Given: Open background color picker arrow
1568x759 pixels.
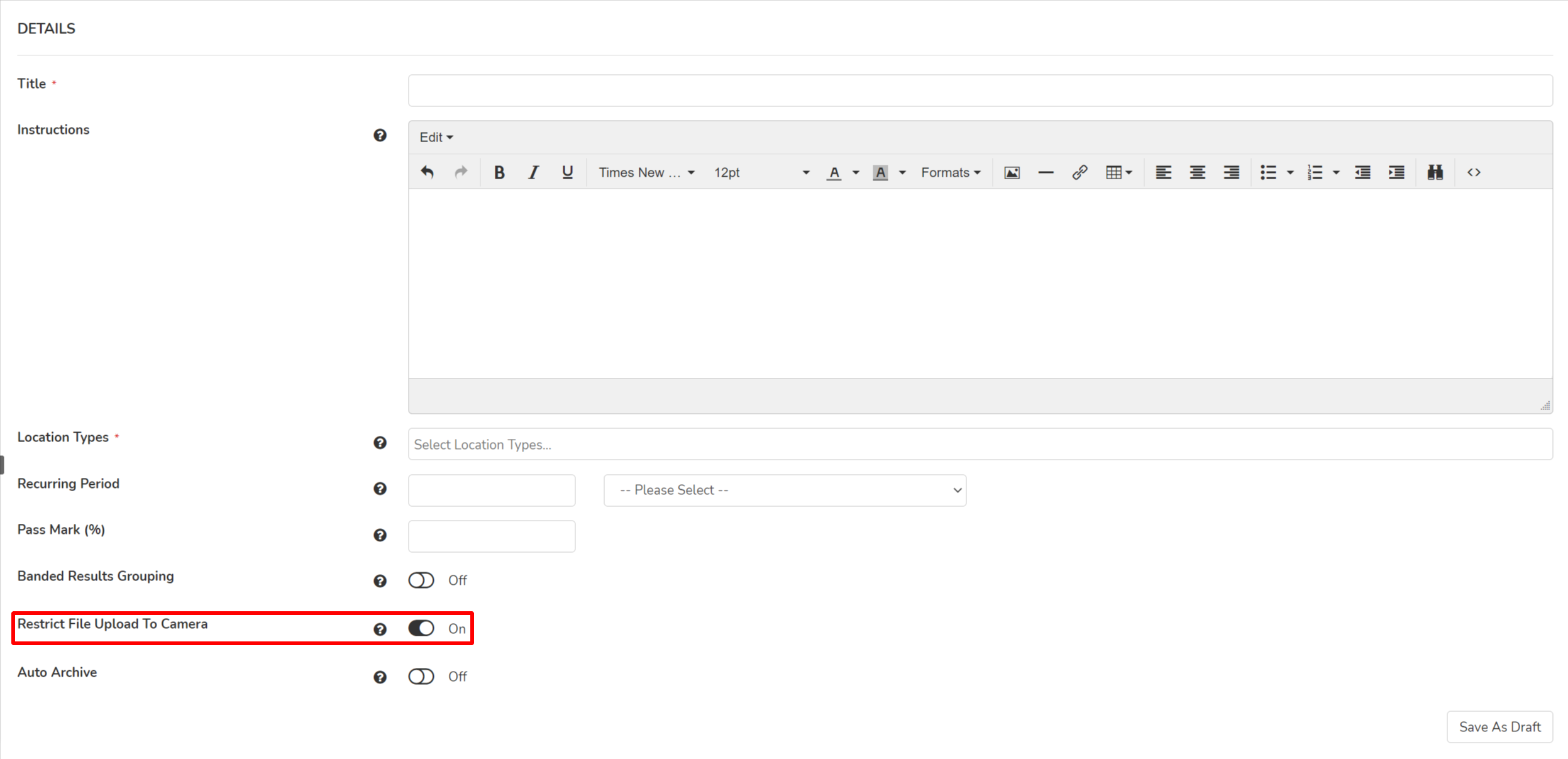Looking at the screenshot, I should 902,172.
